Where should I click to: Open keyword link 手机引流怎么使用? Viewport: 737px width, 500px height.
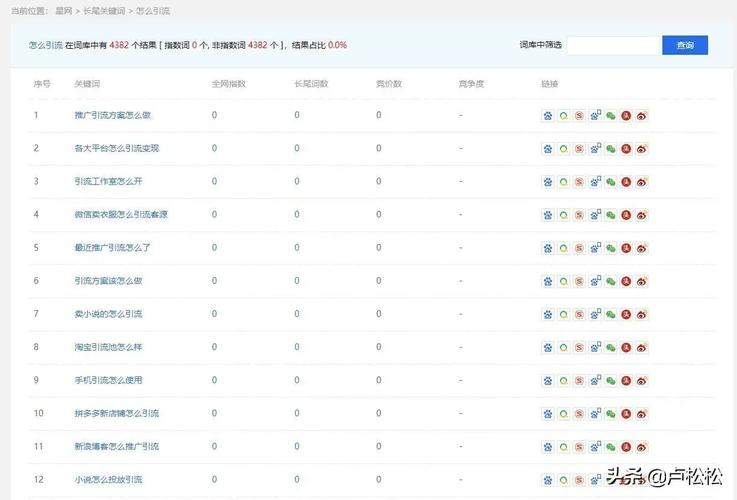point(108,380)
